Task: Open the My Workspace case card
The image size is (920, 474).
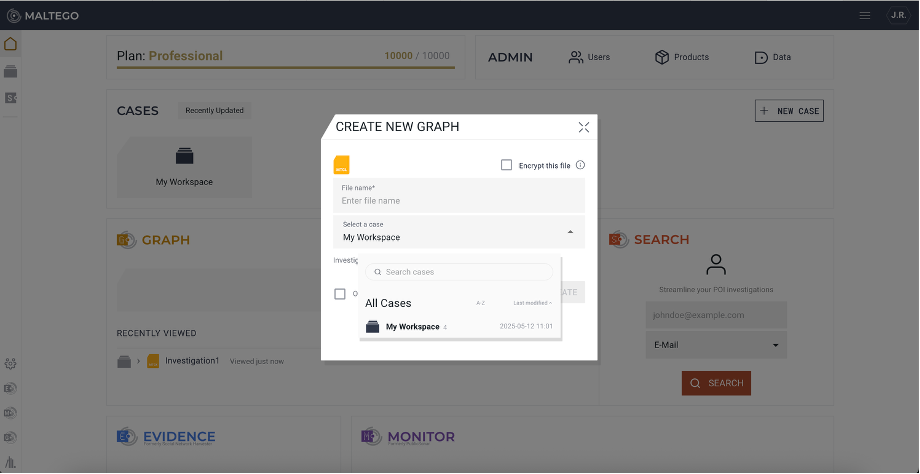Action: (x=184, y=167)
